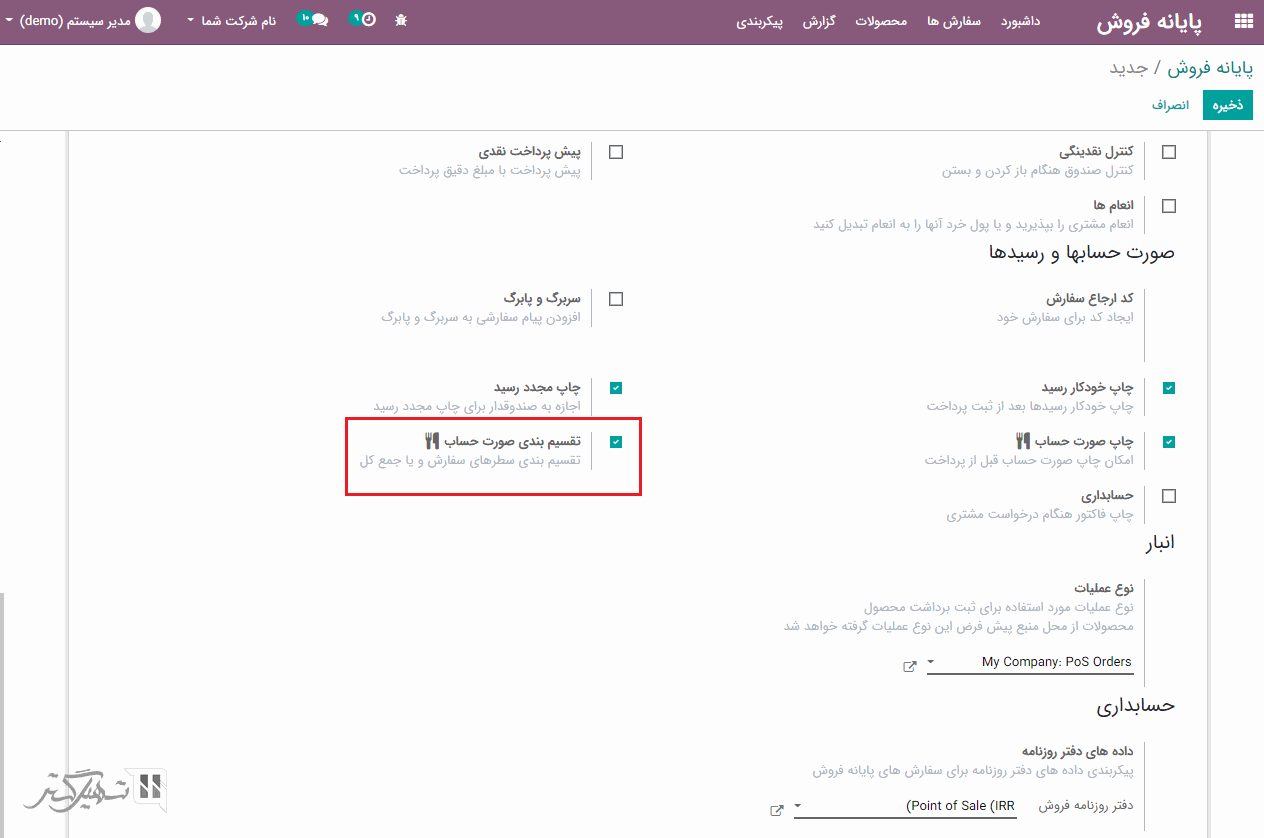Screen dimensions: 1264x838
Task: Open the Products menu
Action: click(880, 21)
